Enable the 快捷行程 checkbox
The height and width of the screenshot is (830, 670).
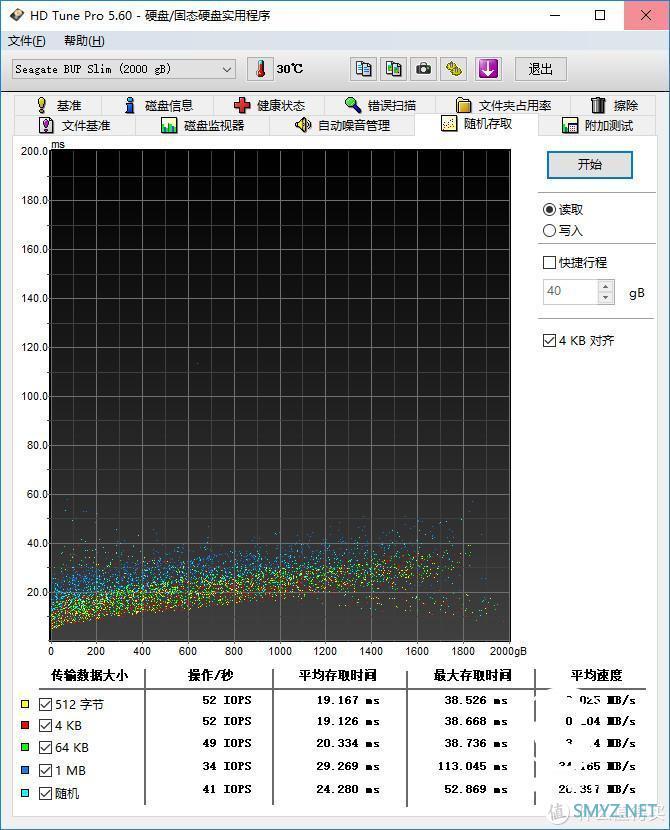[549, 263]
